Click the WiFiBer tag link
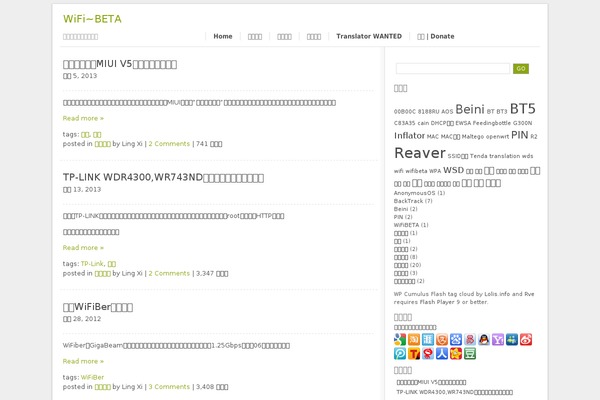600x400 pixels. 92,377
